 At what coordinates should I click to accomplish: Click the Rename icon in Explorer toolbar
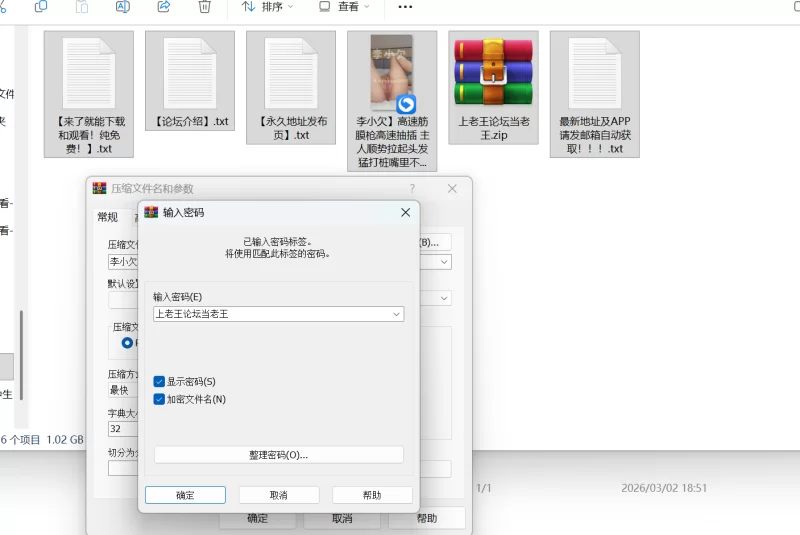coord(123,6)
